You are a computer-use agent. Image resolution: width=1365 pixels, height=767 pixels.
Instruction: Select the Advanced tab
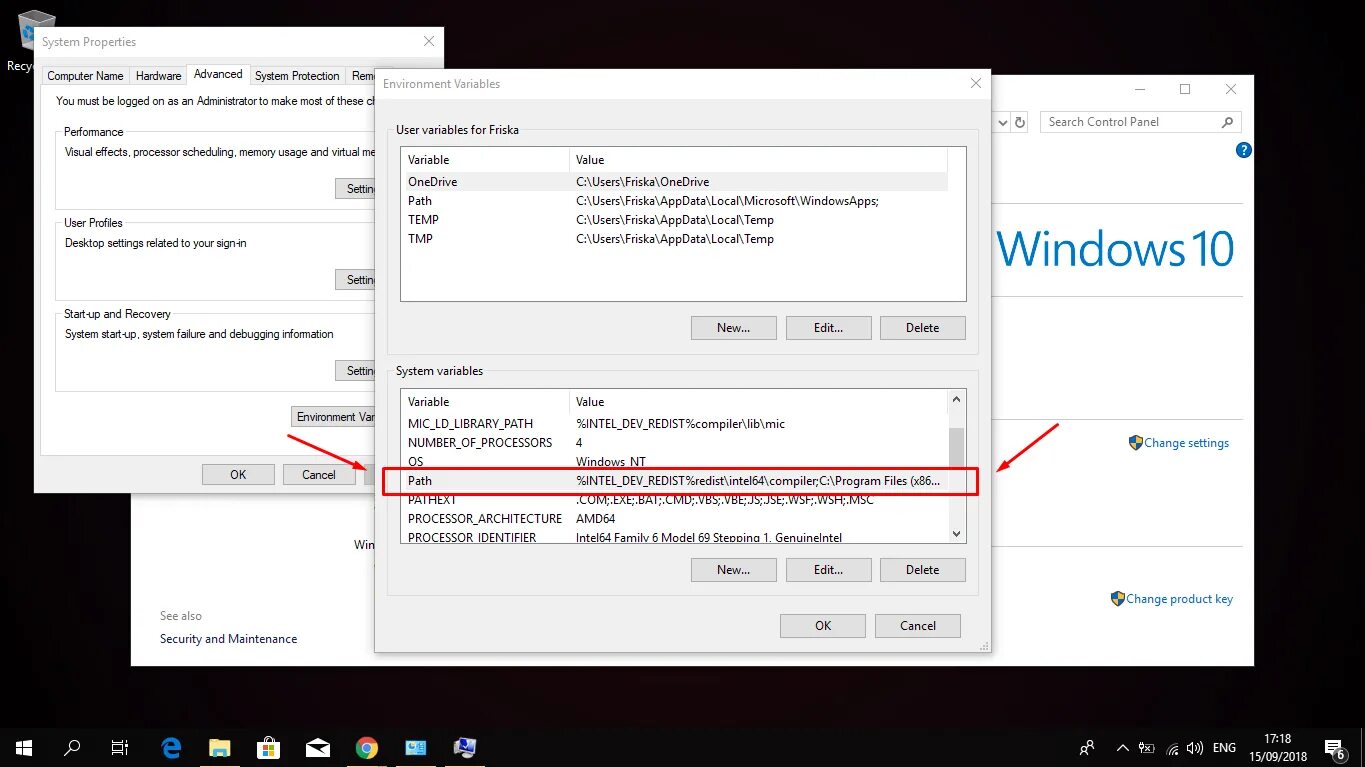coord(218,74)
